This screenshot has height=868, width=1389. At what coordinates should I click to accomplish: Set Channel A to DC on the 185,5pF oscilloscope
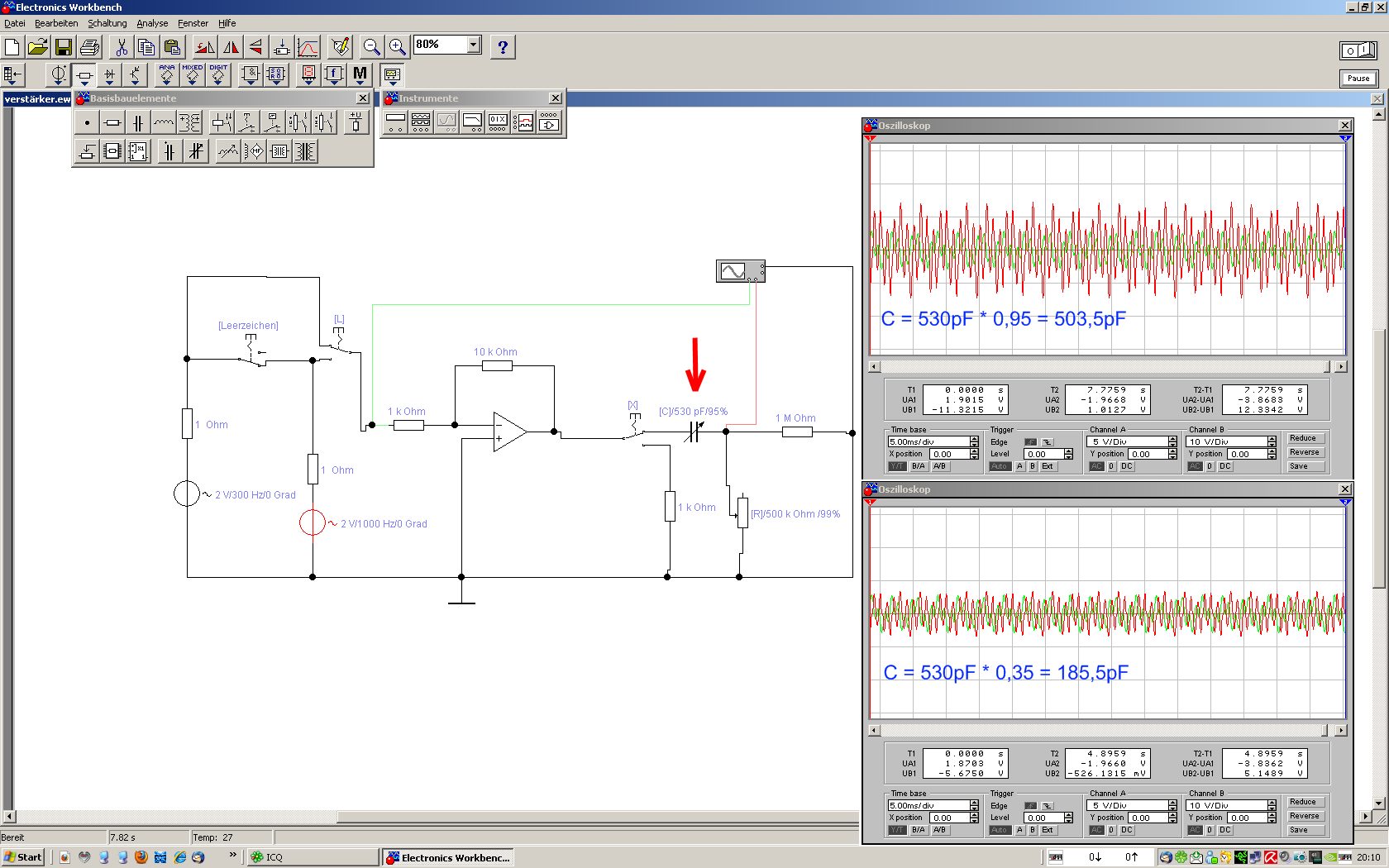(1127, 830)
